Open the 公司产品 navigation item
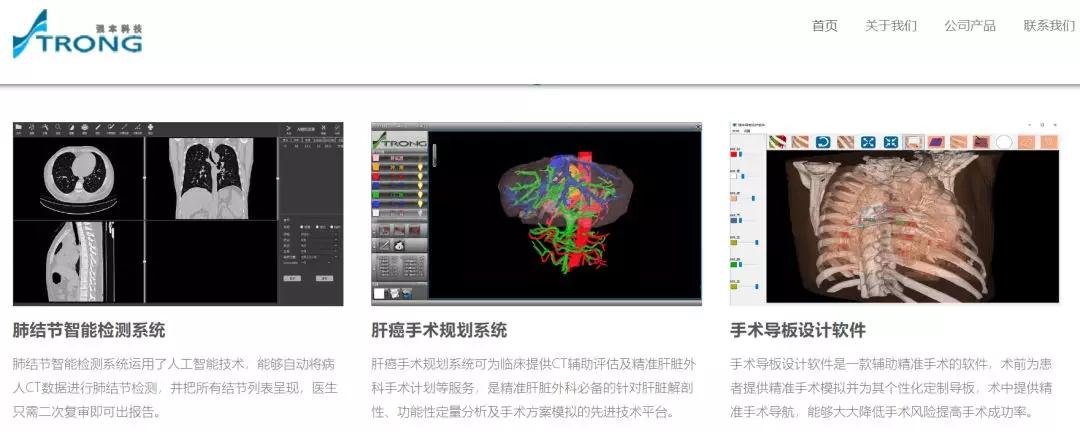This screenshot has width=1080, height=432. [969, 26]
